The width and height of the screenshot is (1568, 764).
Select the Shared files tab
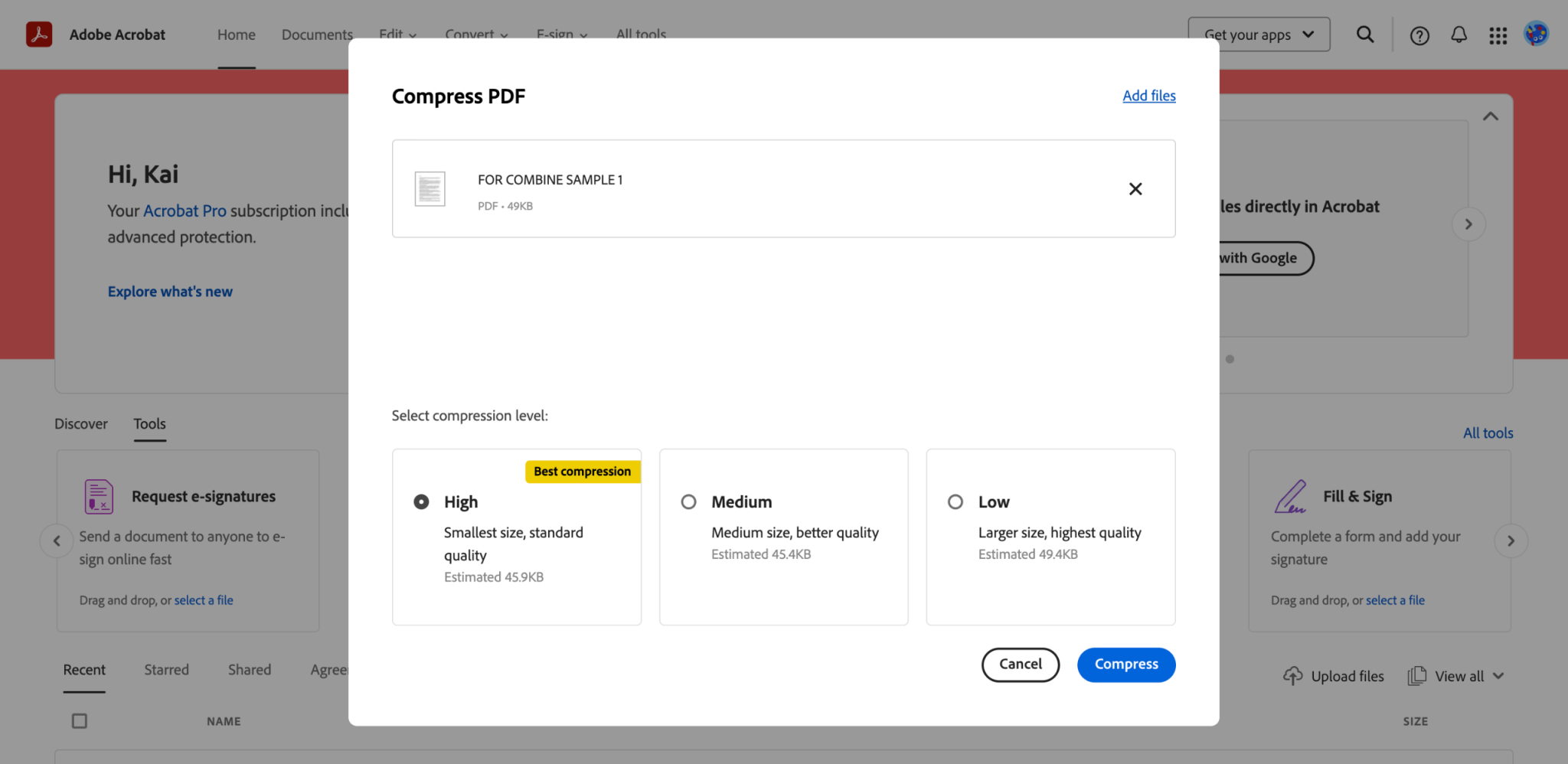pos(250,670)
